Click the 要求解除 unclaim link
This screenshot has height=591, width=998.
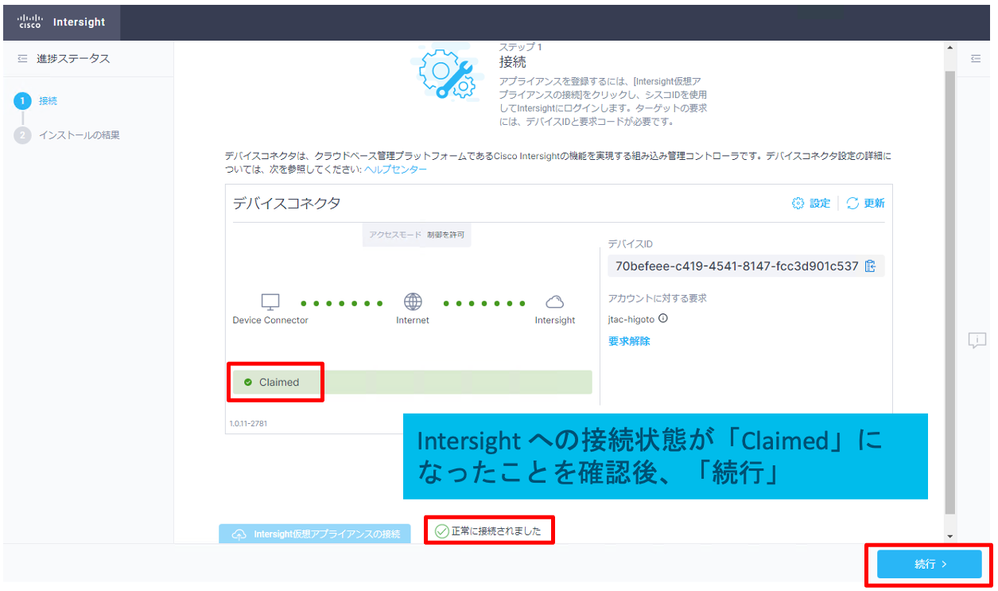click(629, 341)
